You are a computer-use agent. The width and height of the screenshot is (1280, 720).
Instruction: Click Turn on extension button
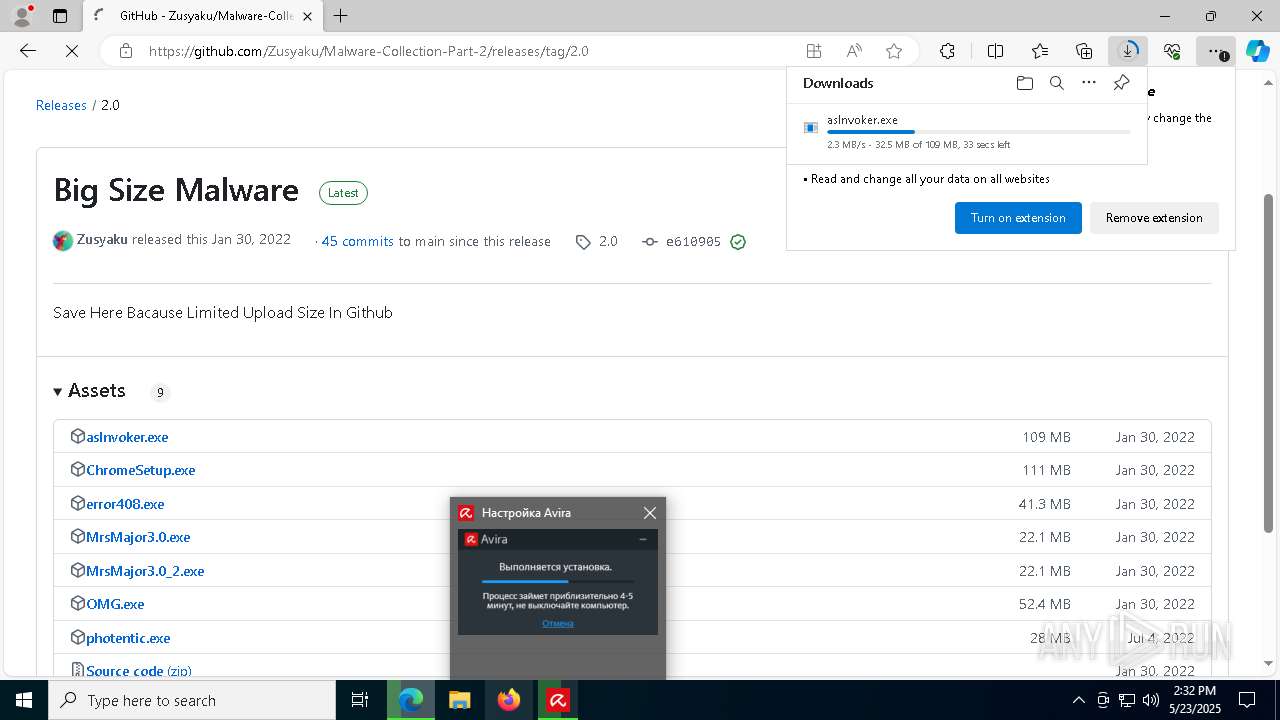coord(1018,218)
